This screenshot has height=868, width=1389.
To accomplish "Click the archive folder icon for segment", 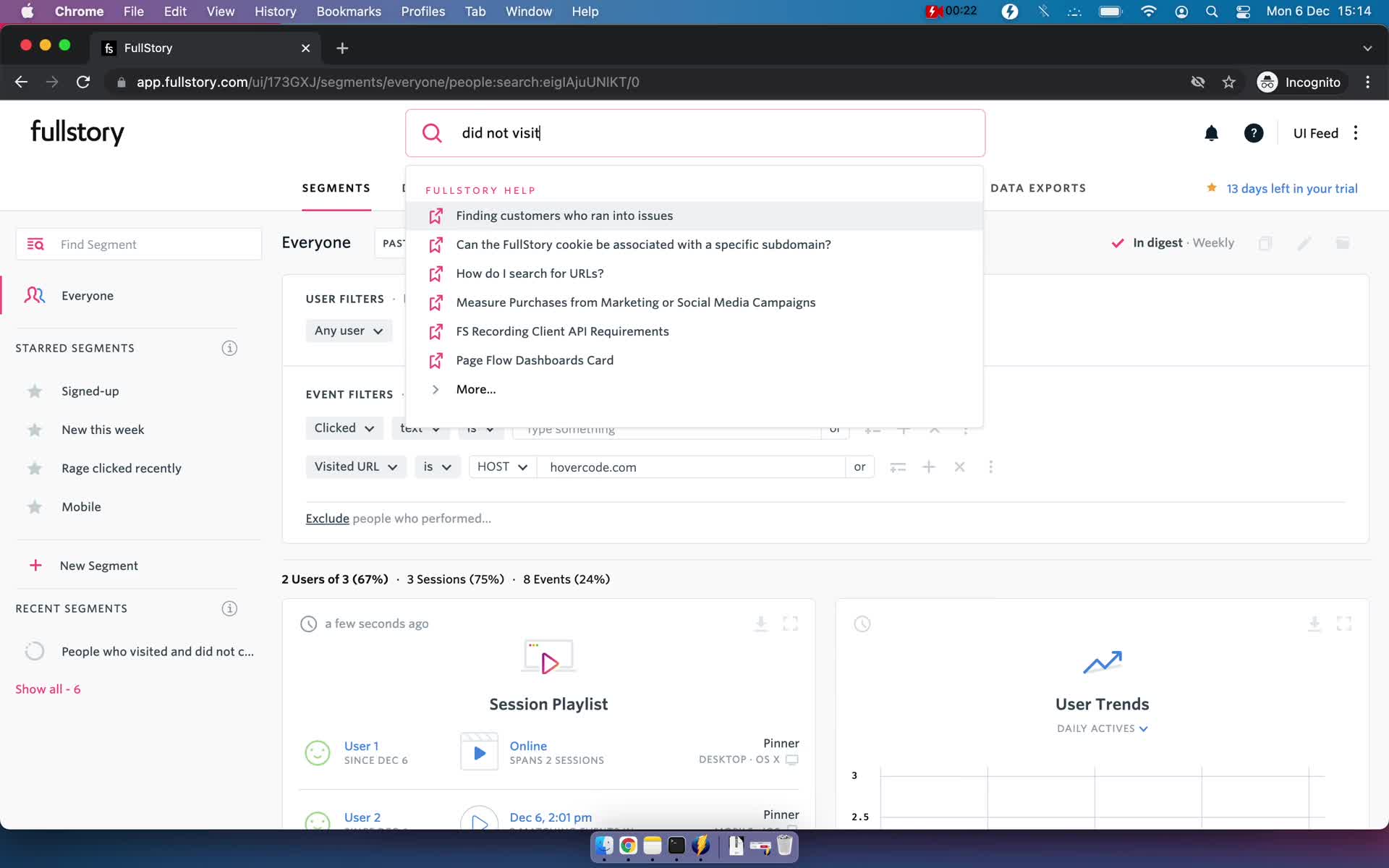I will (1343, 243).
